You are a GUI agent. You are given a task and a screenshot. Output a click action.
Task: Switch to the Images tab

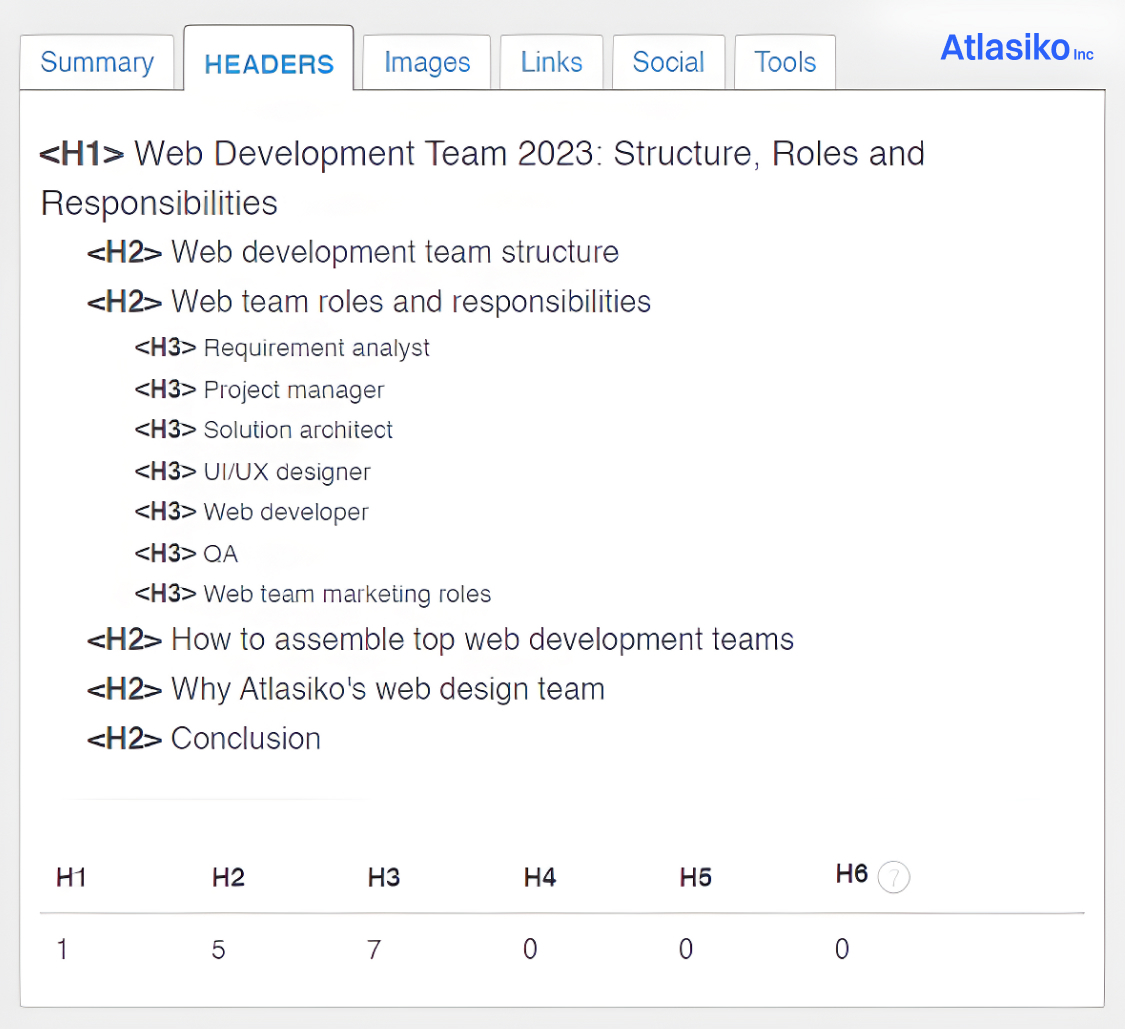click(427, 62)
